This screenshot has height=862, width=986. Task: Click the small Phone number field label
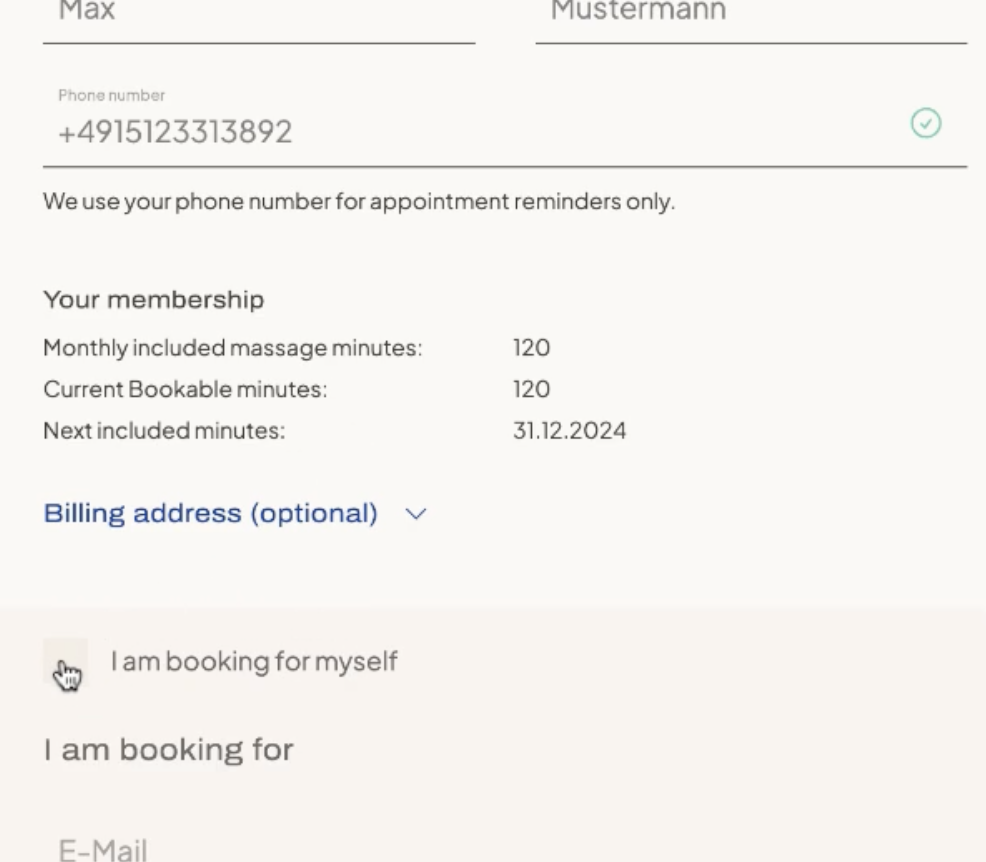coord(112,96)
